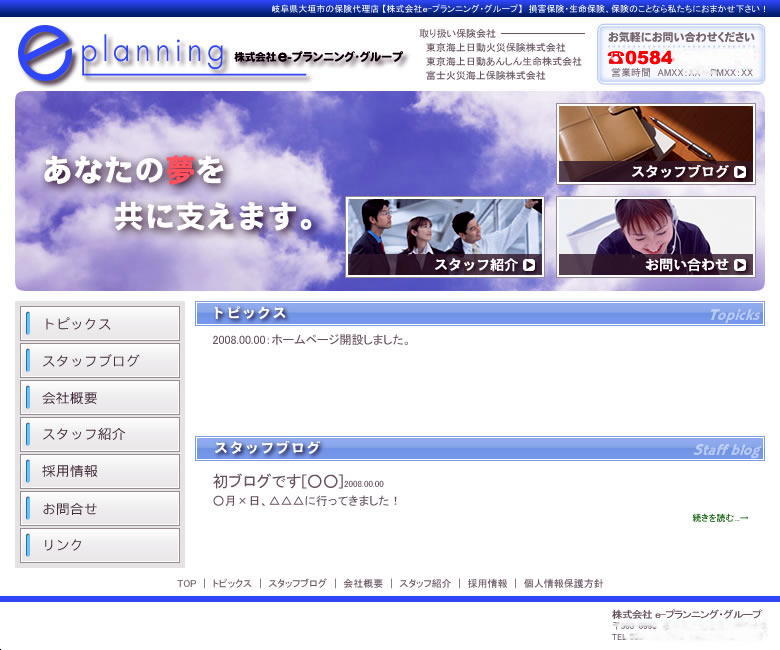Screen dimensions: 780x650
Task: Click 東京海上日動あんしん生命株式会社 text
Action: click(x=503, y=62)
